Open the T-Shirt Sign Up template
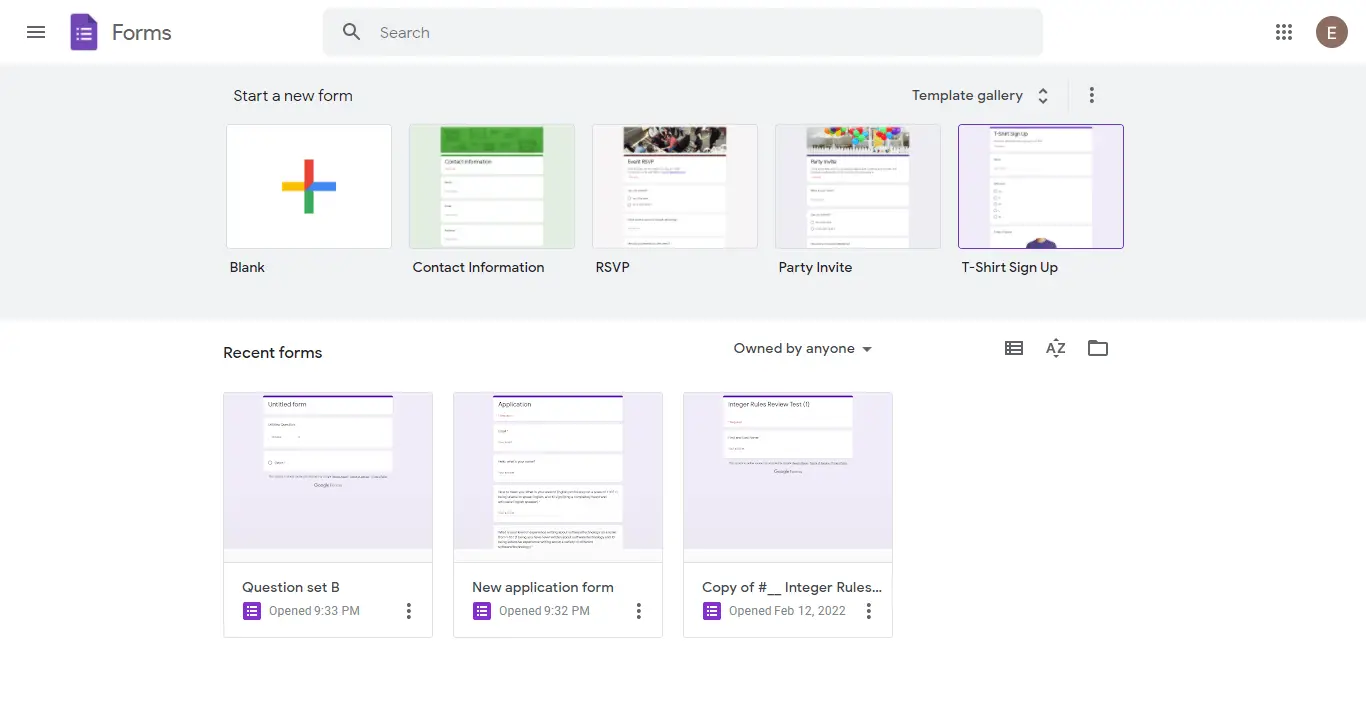 point(1041,186)
